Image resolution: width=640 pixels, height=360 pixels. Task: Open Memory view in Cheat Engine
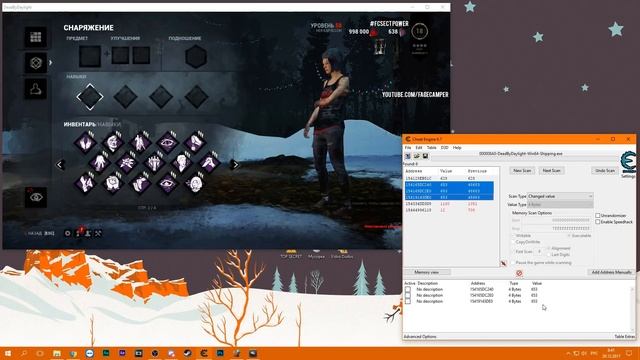point(427,272)
